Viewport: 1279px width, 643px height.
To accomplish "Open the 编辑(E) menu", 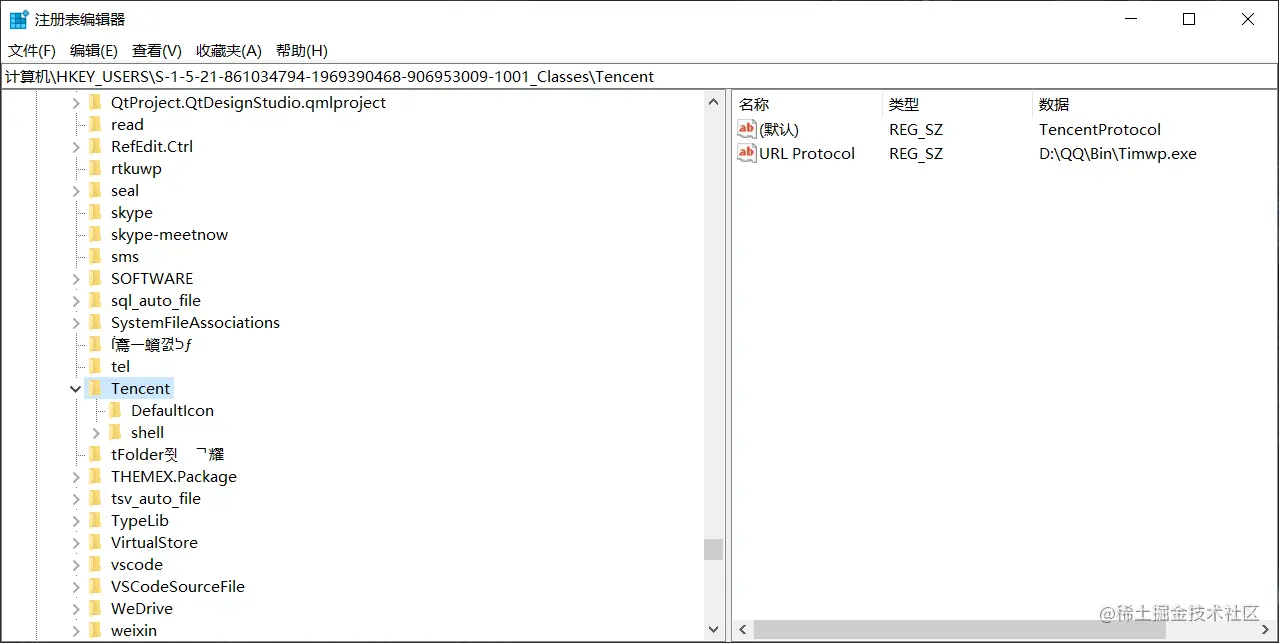I will point(93,50).
